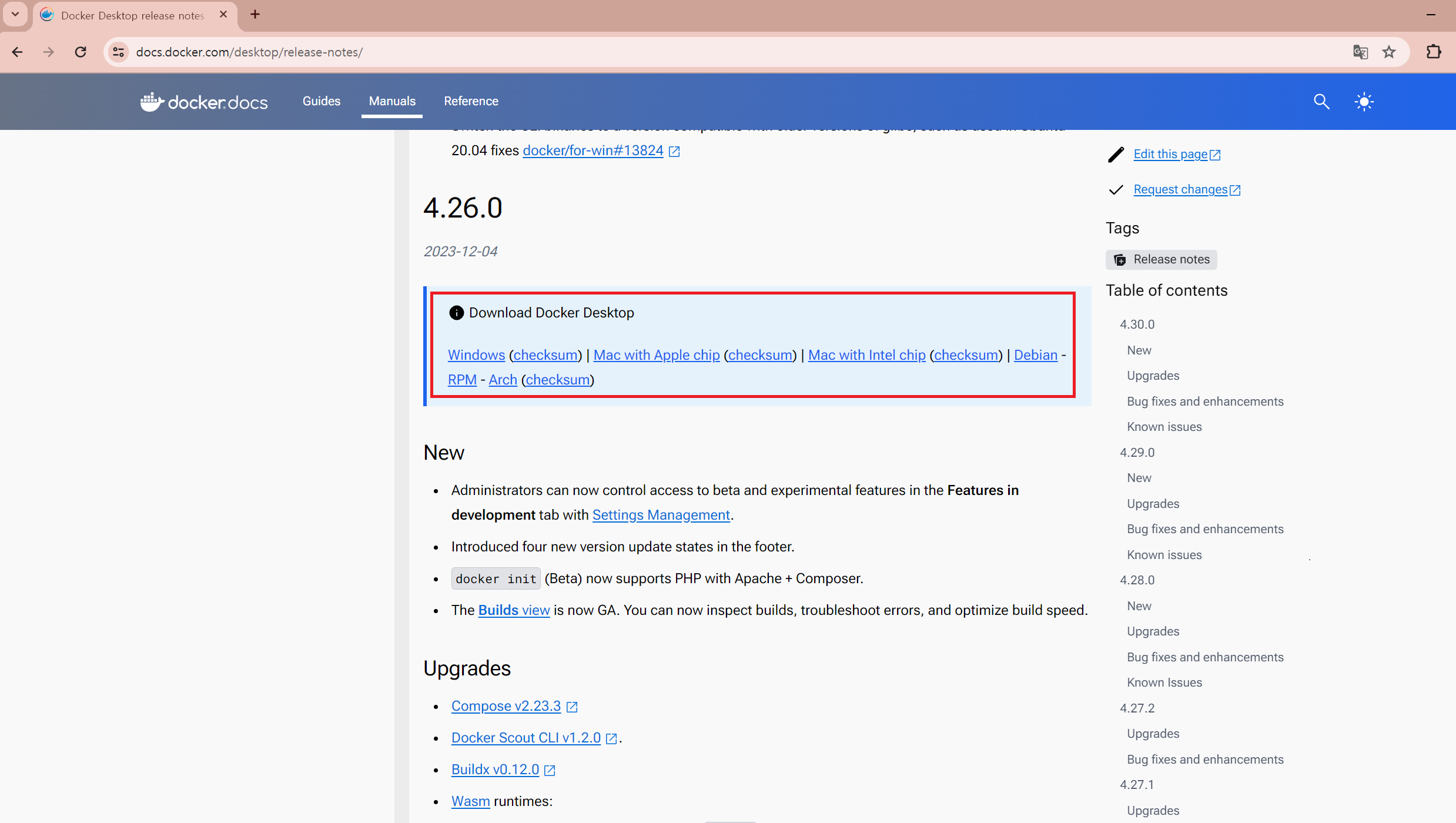Reload the page with the refresh icon
Viewport: 1456px width, 823px height.
81,52
